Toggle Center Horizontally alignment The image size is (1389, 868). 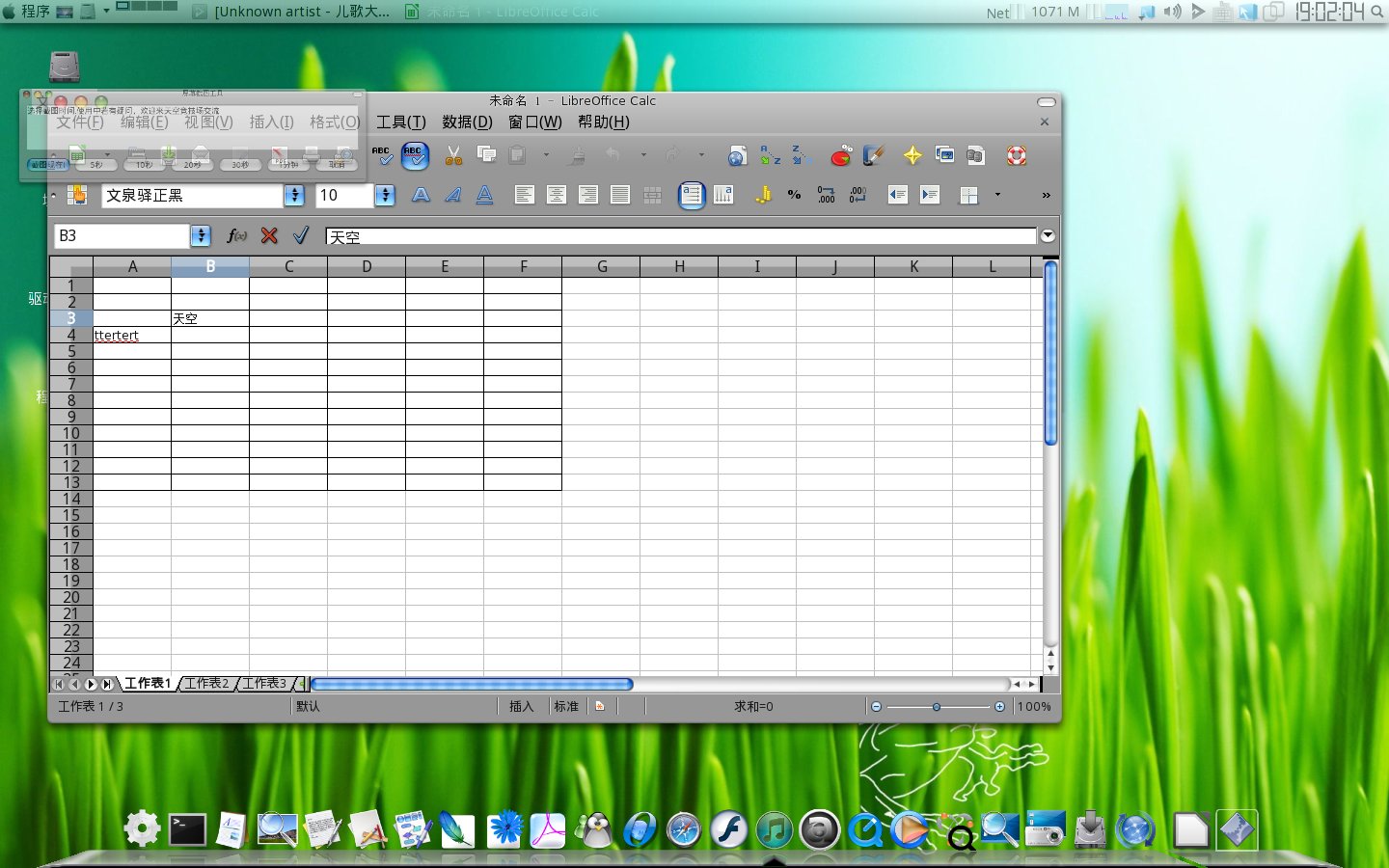click(557, 195)
